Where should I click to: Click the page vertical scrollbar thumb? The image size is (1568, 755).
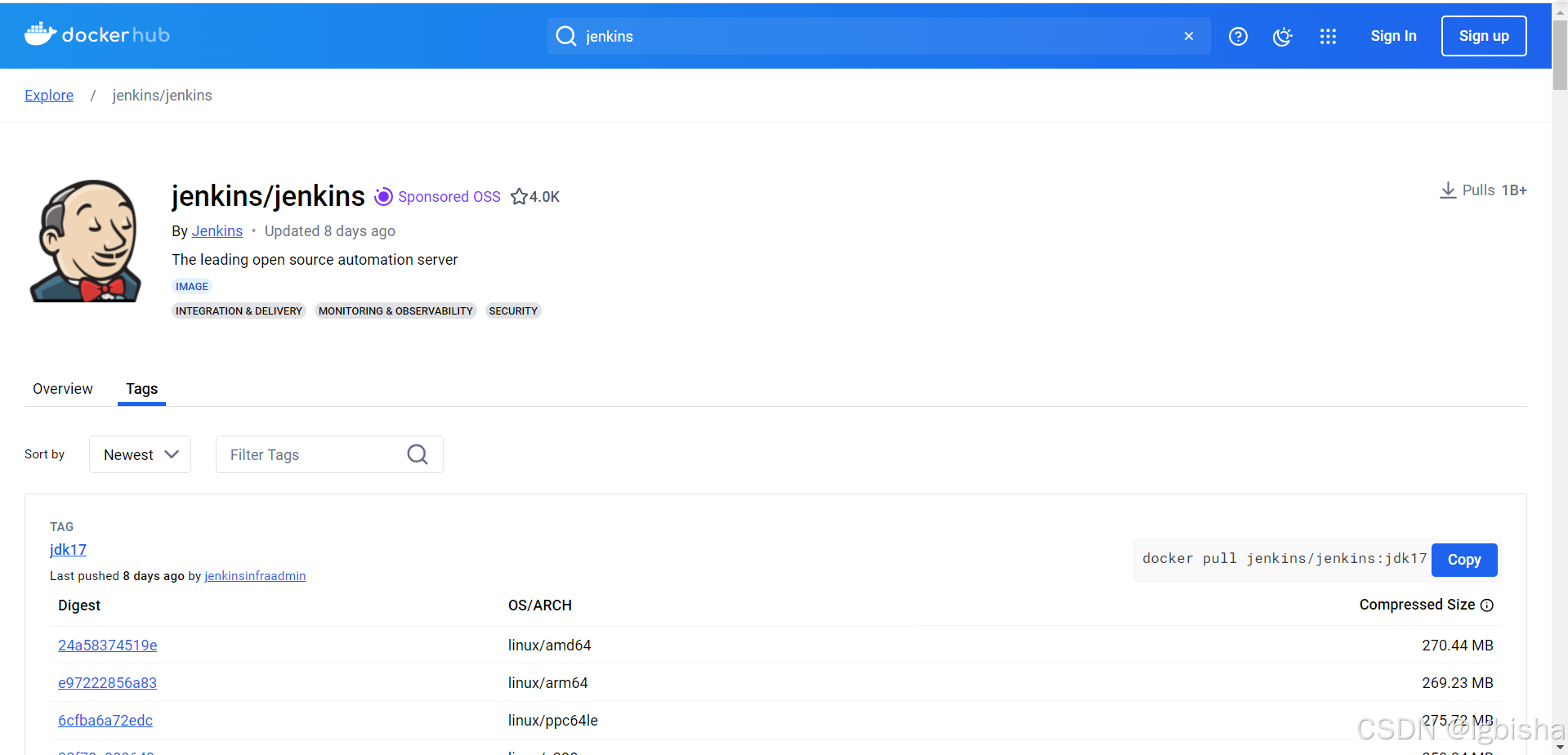pyautogui.click(x=1560, y=55)
